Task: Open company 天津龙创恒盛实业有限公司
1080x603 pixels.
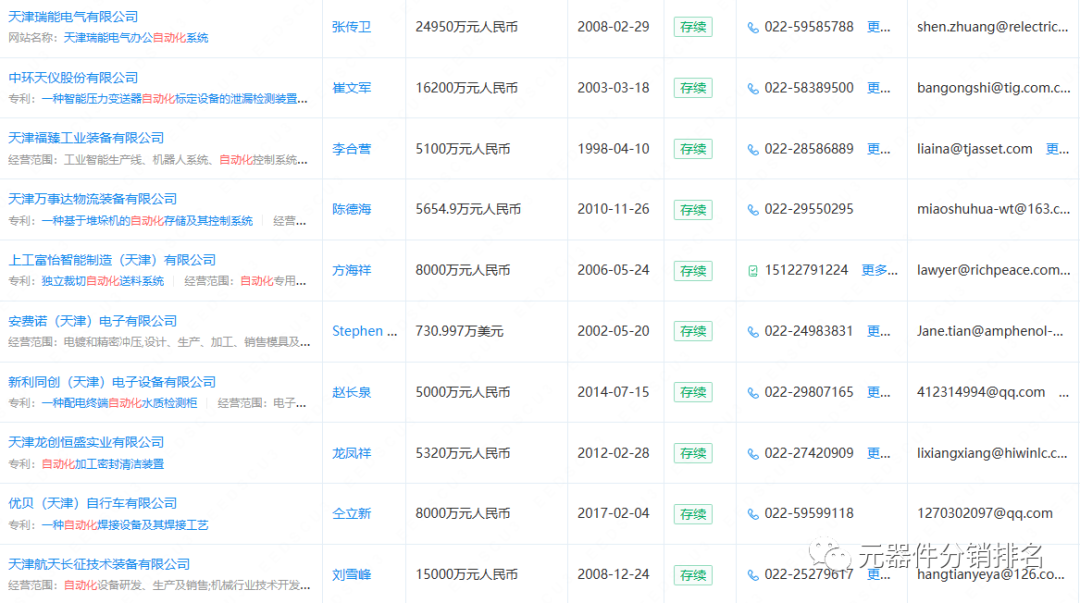Action: (86, 442)
